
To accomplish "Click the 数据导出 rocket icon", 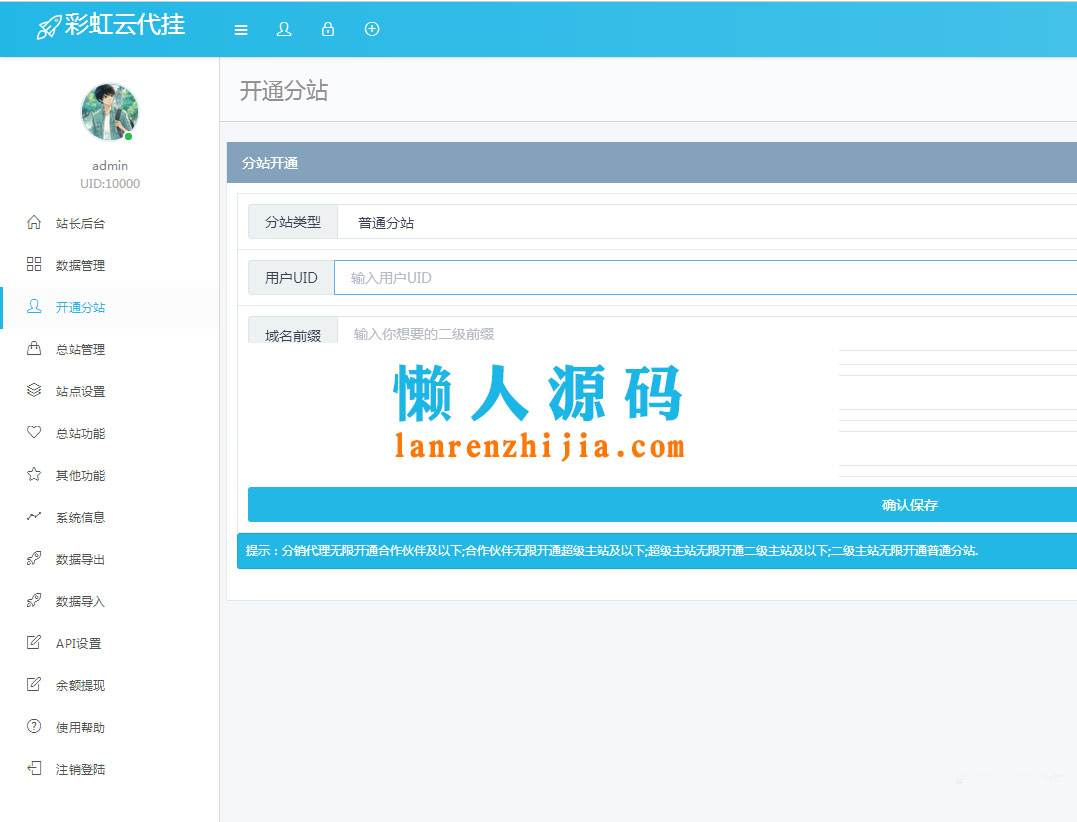I will [x=32, y=559].
